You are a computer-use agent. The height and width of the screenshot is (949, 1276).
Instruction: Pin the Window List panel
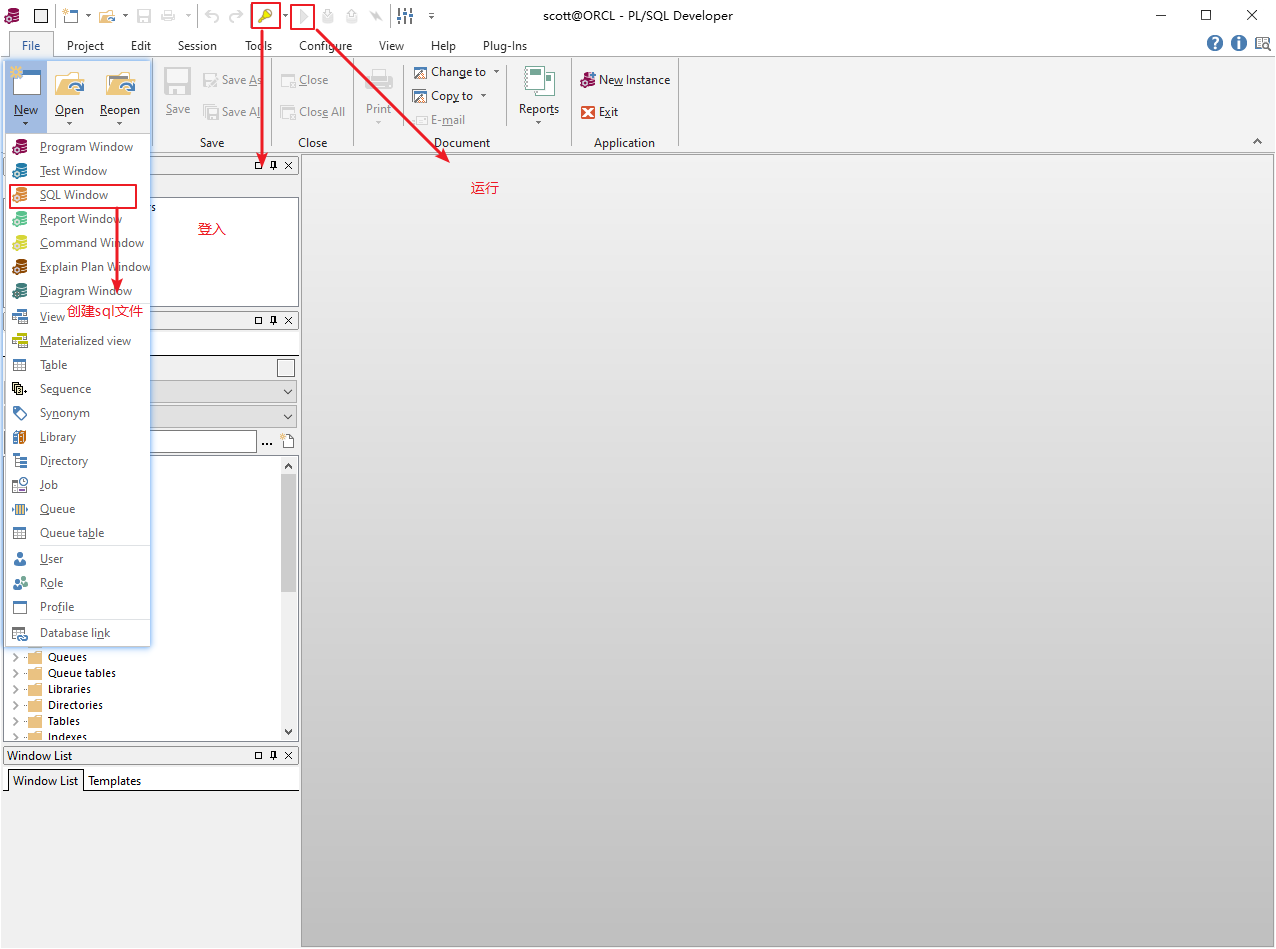[274, 756]
